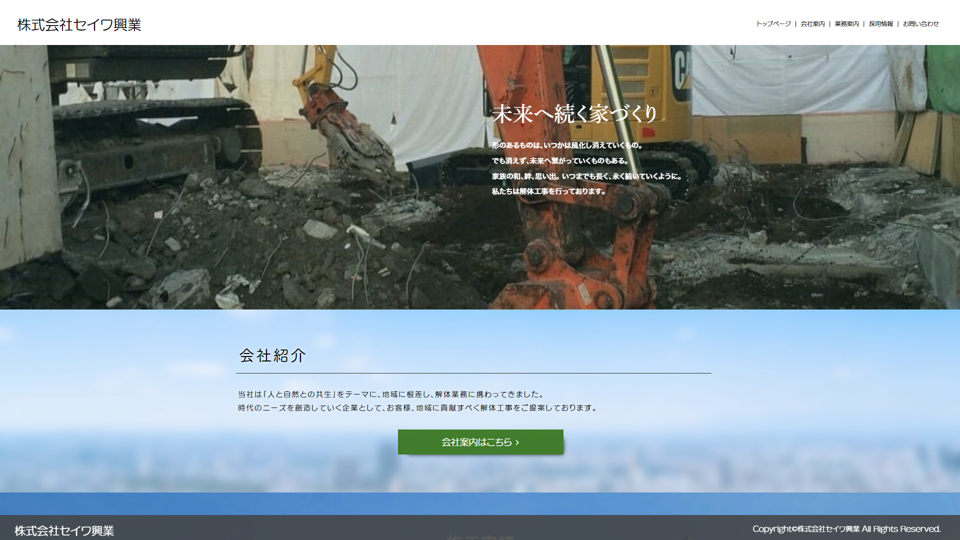Click the 未来へ続く家づくり hero headline
The height and width of the screenshot is (540, 960).
pyautogui.click(x=575, y=114)
